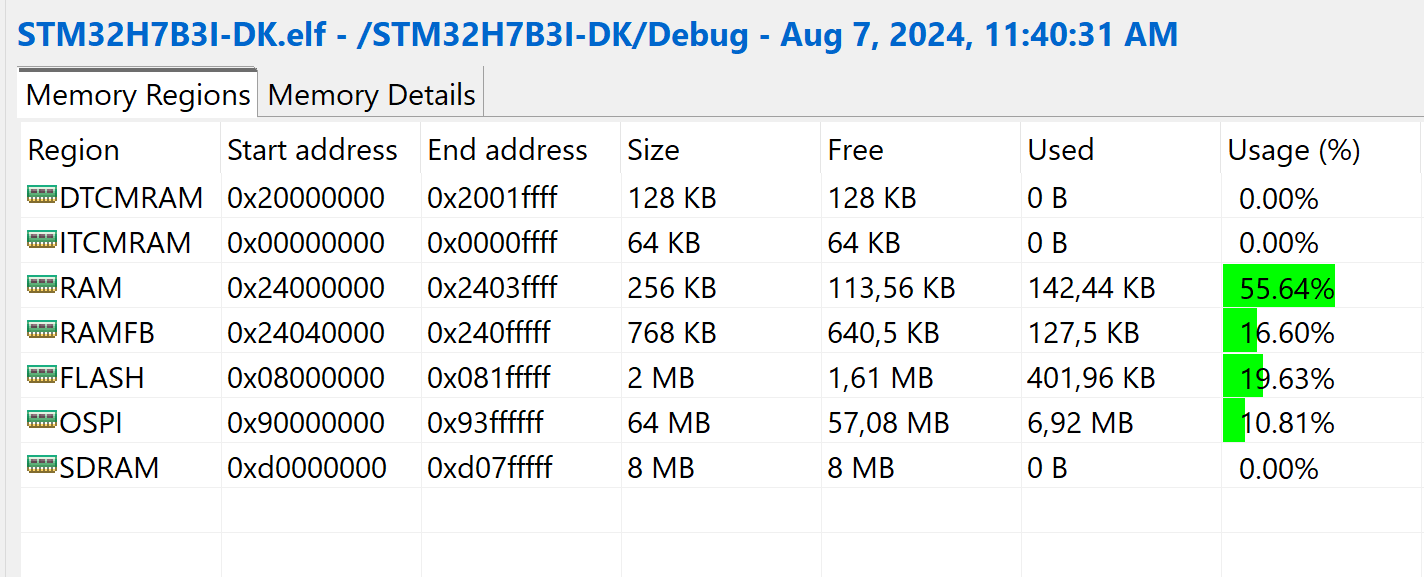Sort by the Usage (%) column header
The height and width of the screenshot is (577, 1424).
point(1294,150)
